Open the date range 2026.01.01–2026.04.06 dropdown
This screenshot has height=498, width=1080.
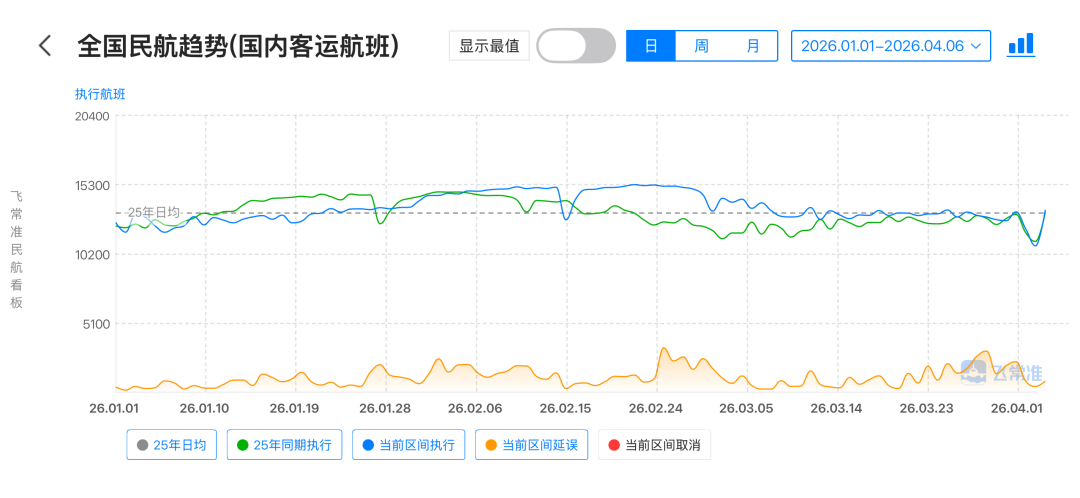(882, 46)
